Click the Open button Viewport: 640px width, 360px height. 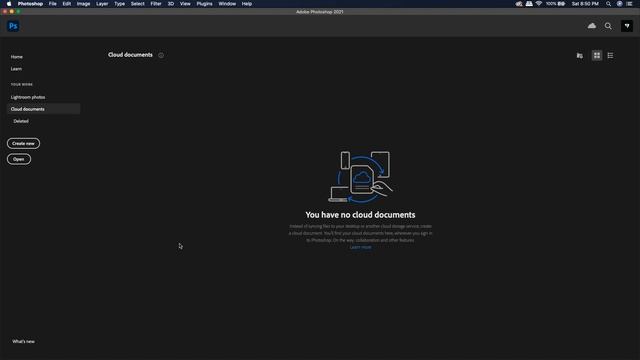point(19,159)
